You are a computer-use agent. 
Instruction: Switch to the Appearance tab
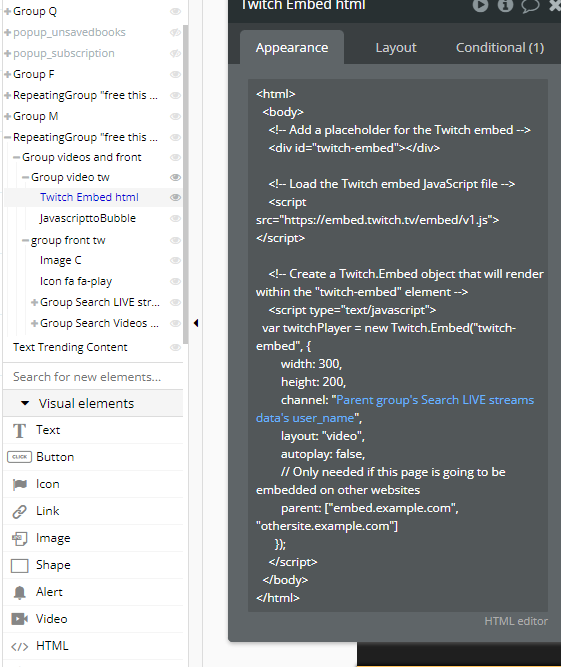point(292,48)
